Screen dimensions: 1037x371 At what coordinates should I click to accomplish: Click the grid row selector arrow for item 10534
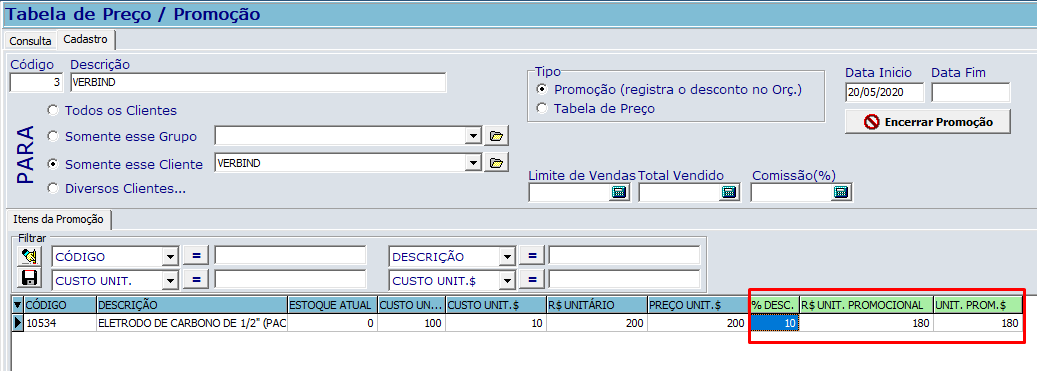tap(18, 323)
